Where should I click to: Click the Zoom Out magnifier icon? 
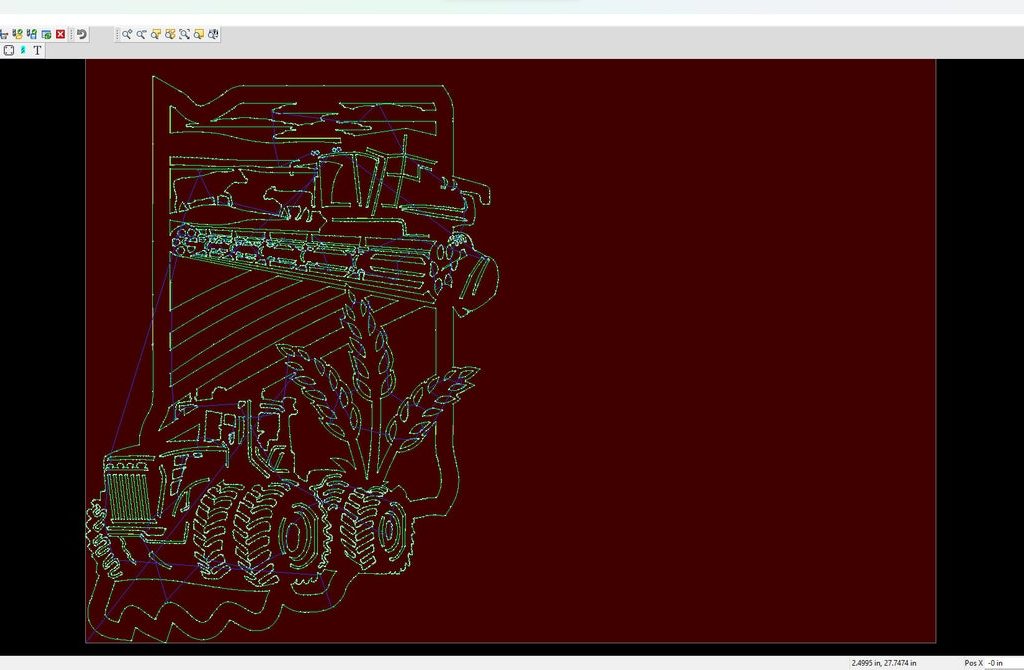(x=142, y=34)
